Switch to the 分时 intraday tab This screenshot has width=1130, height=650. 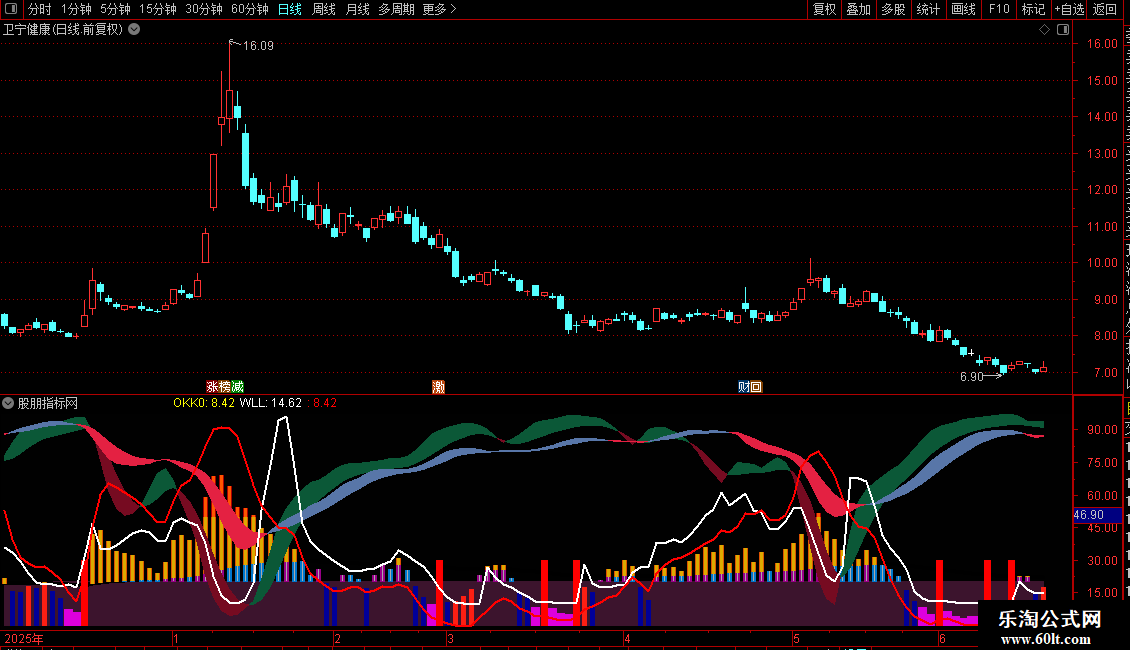[x=40, y=9]
